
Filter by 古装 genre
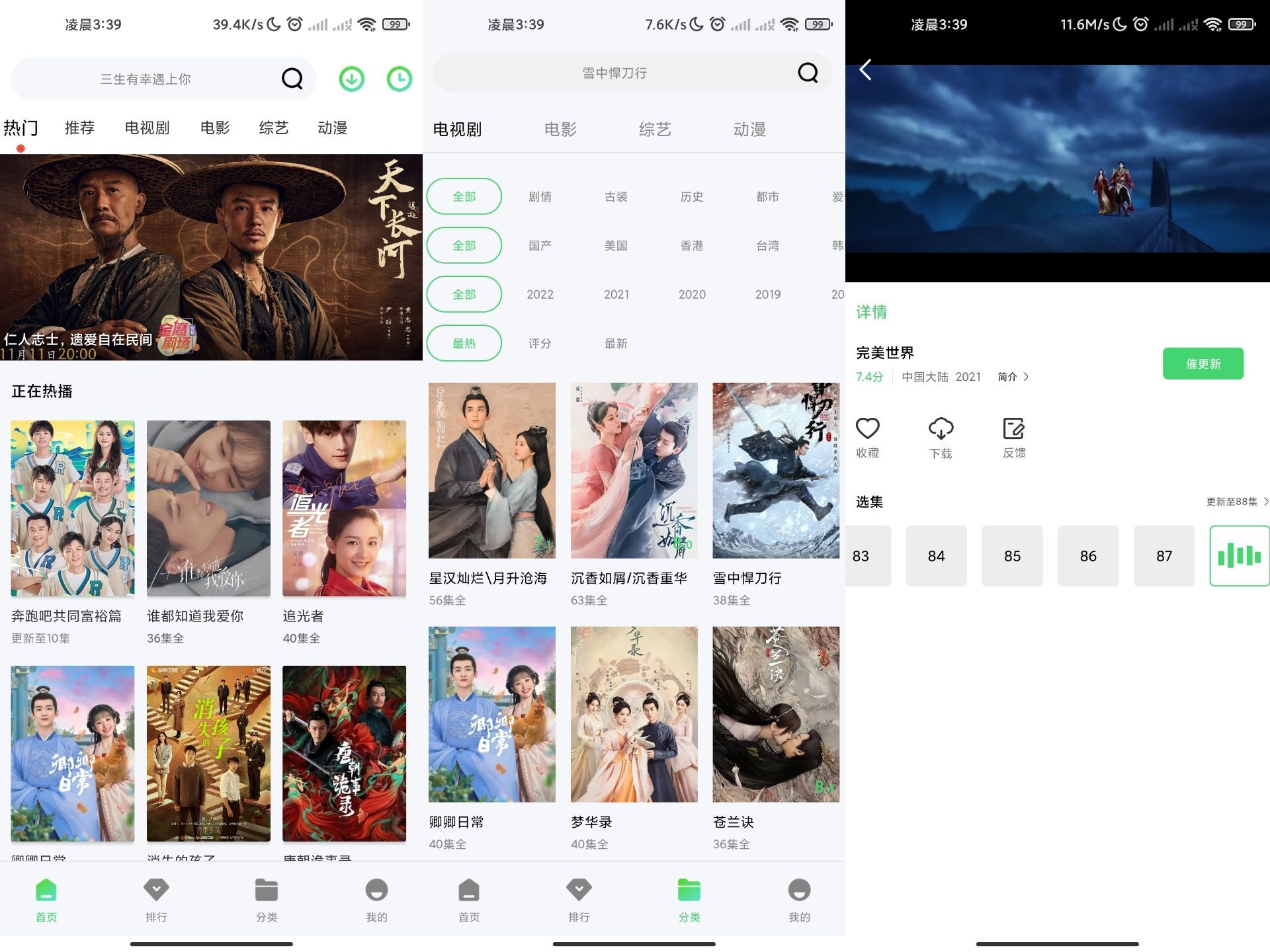click(x=616, y=196)
